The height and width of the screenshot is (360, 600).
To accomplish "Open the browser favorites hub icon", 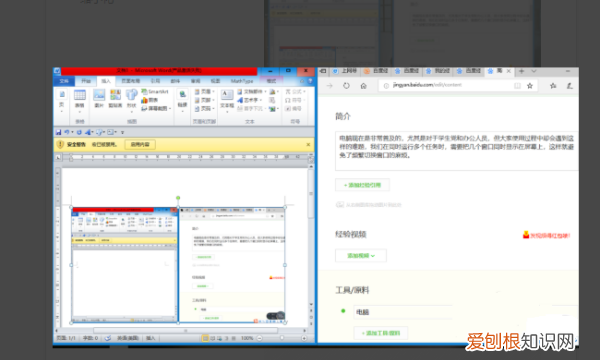I will tap(553, 86).
